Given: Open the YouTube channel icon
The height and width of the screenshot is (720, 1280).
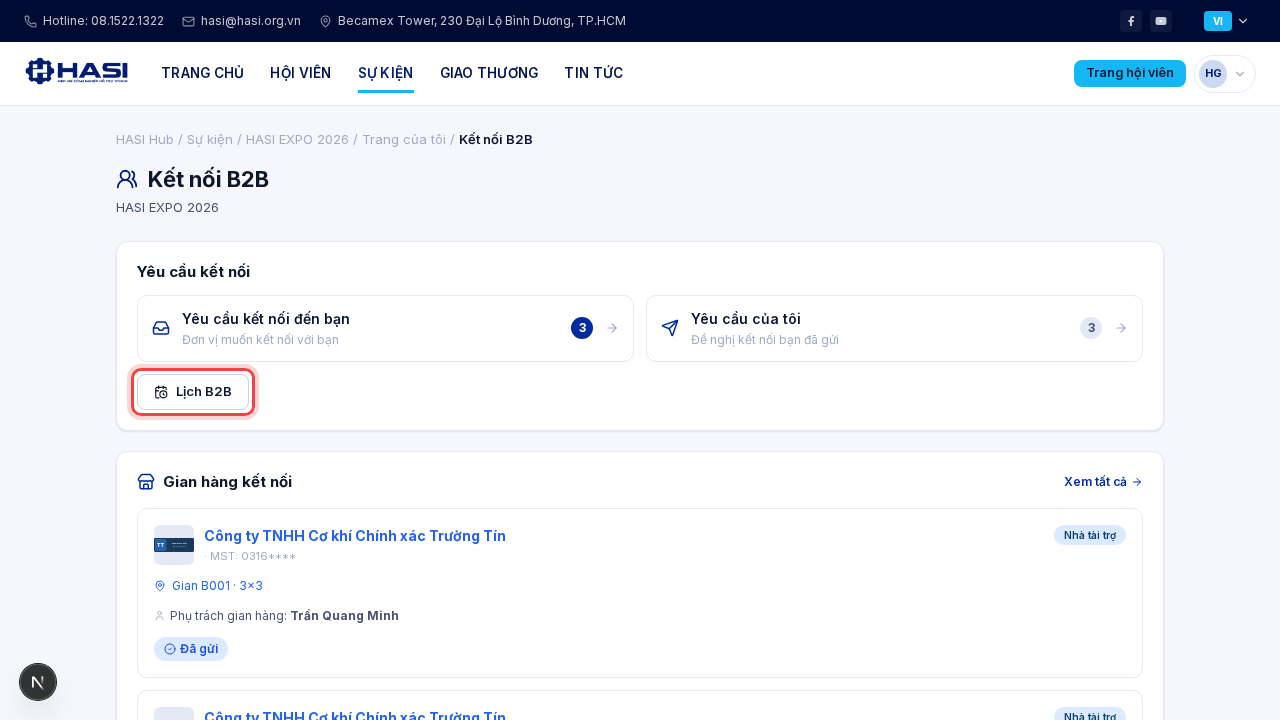Looking at the screenshot, I should [1161, 21].
